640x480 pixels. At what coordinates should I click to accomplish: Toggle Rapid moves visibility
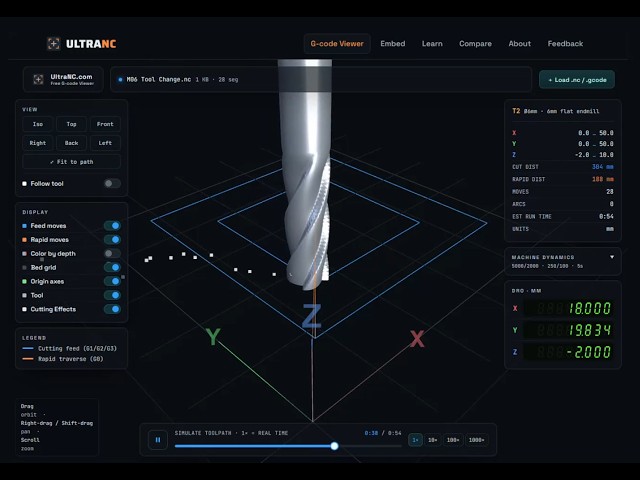click(x=112, y=240)
